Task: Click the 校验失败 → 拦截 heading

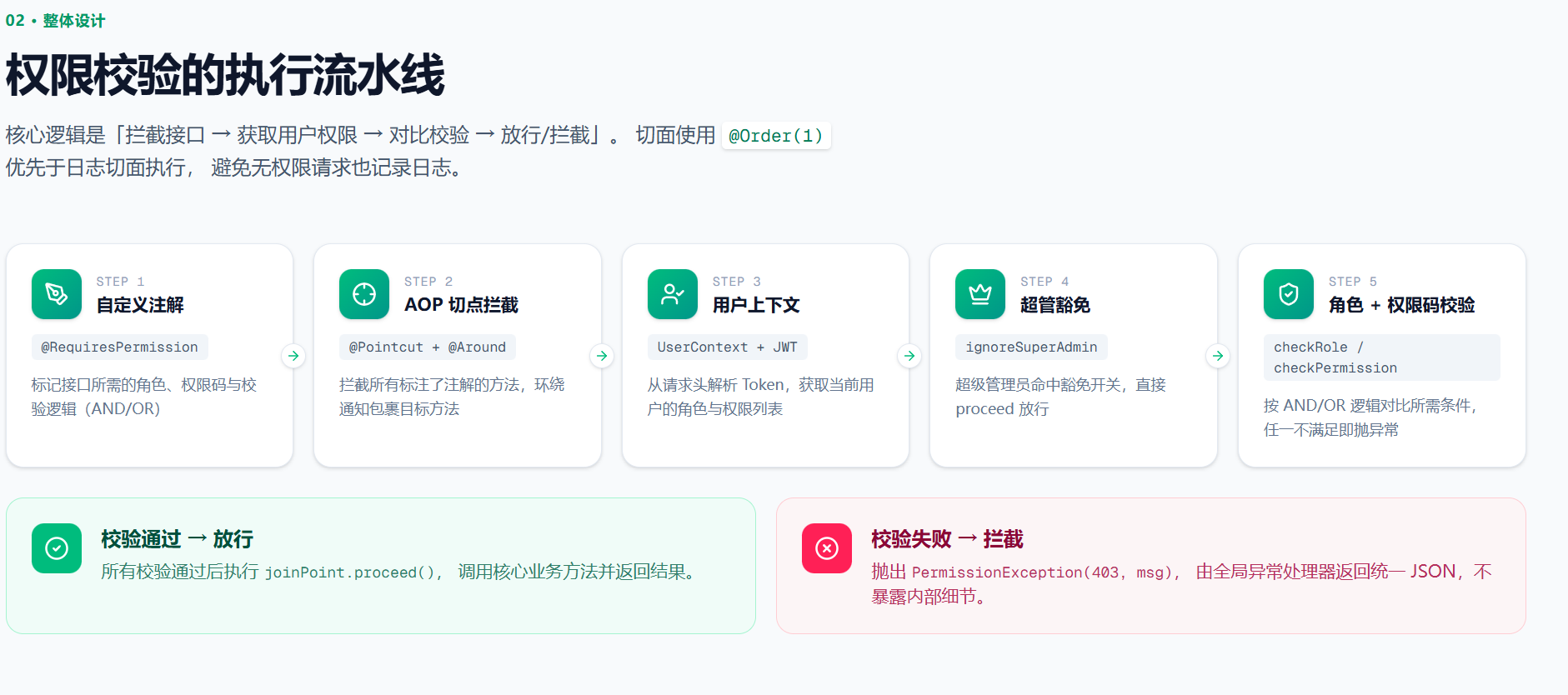Action: point(947,539)
